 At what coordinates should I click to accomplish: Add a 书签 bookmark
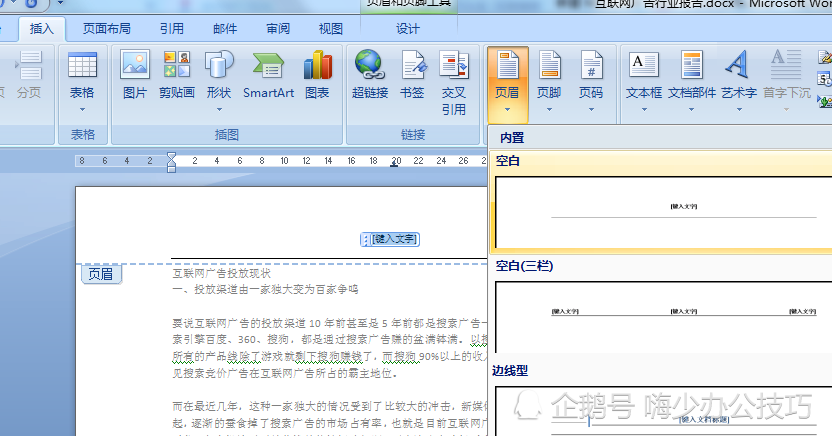[x=412, y=65]
